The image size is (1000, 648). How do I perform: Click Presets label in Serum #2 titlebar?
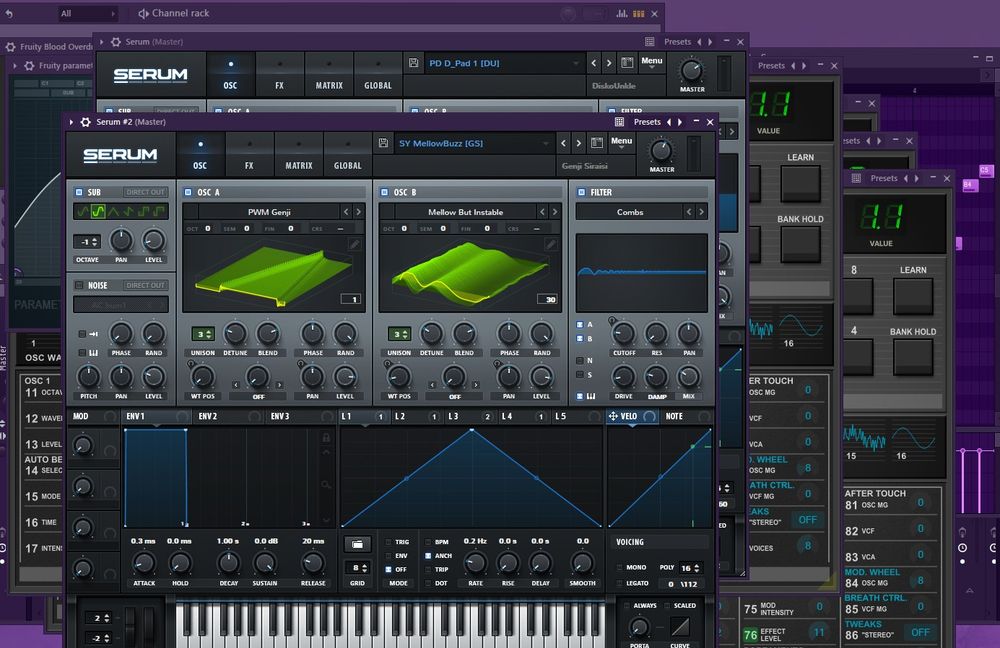[x=647, y=122]
